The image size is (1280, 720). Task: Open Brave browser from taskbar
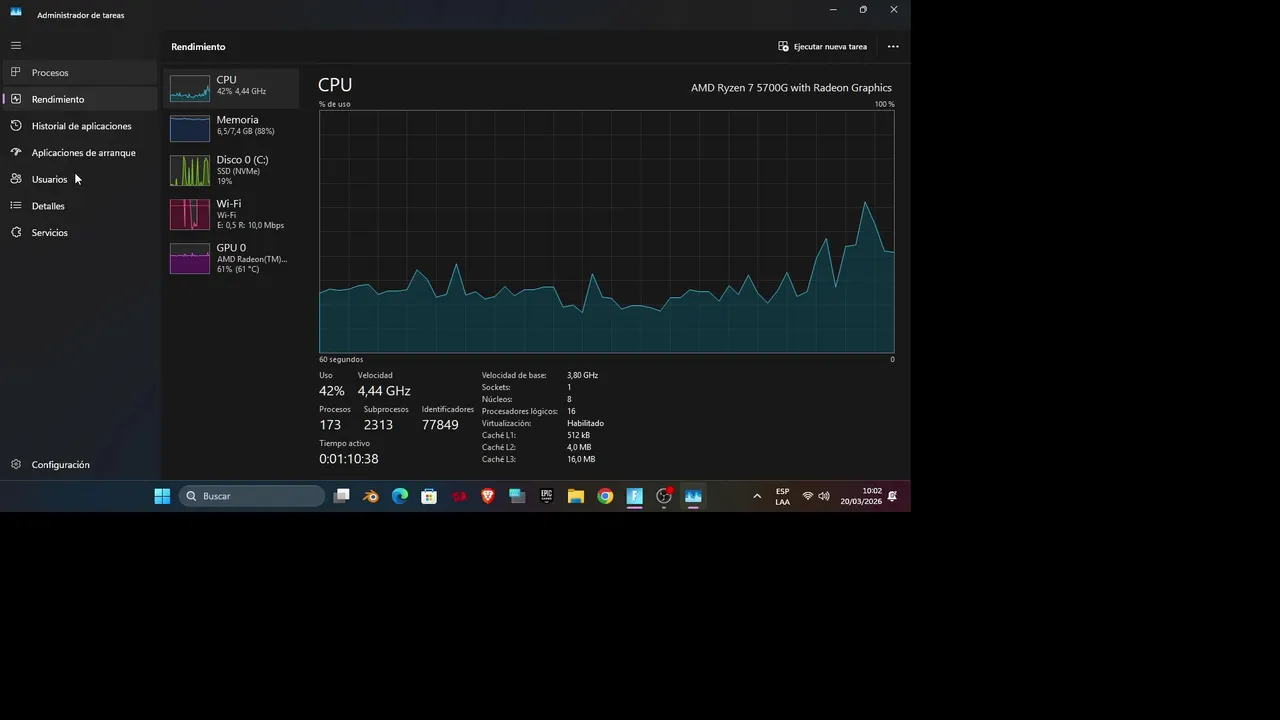[488, 496]
